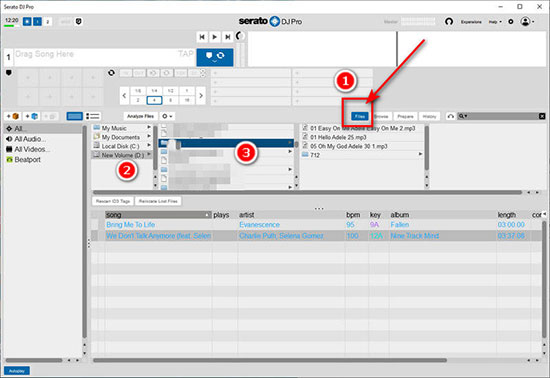
Task: Open the search magnifier dropdown
Action: [x=463, y=116]
